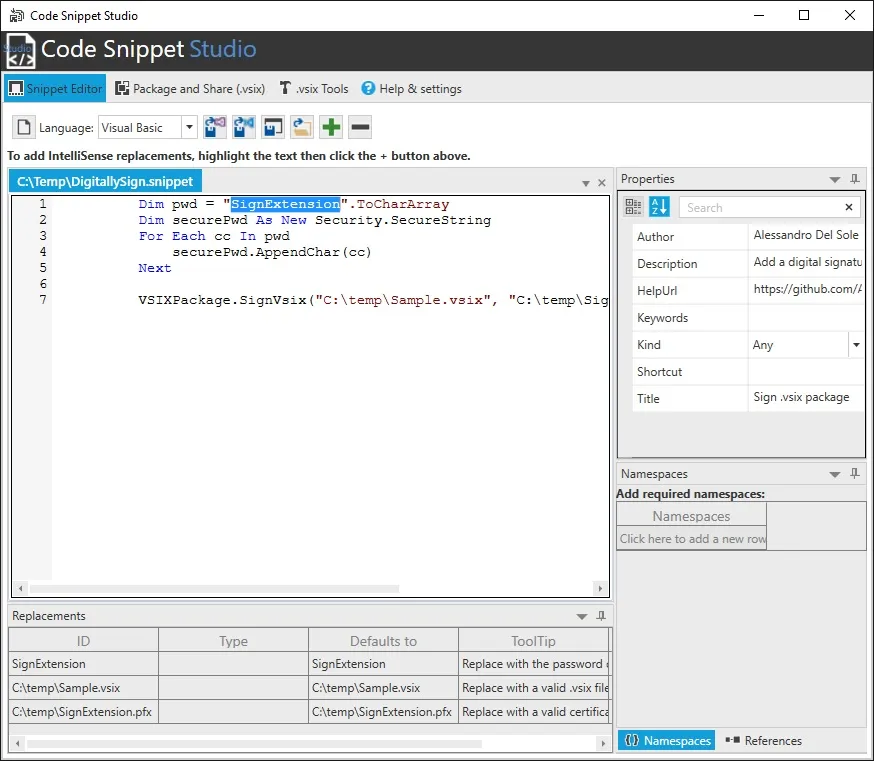Screen dimensions: 874x761
Task: Switch properties to categorized view
Action: click(634, 207)
